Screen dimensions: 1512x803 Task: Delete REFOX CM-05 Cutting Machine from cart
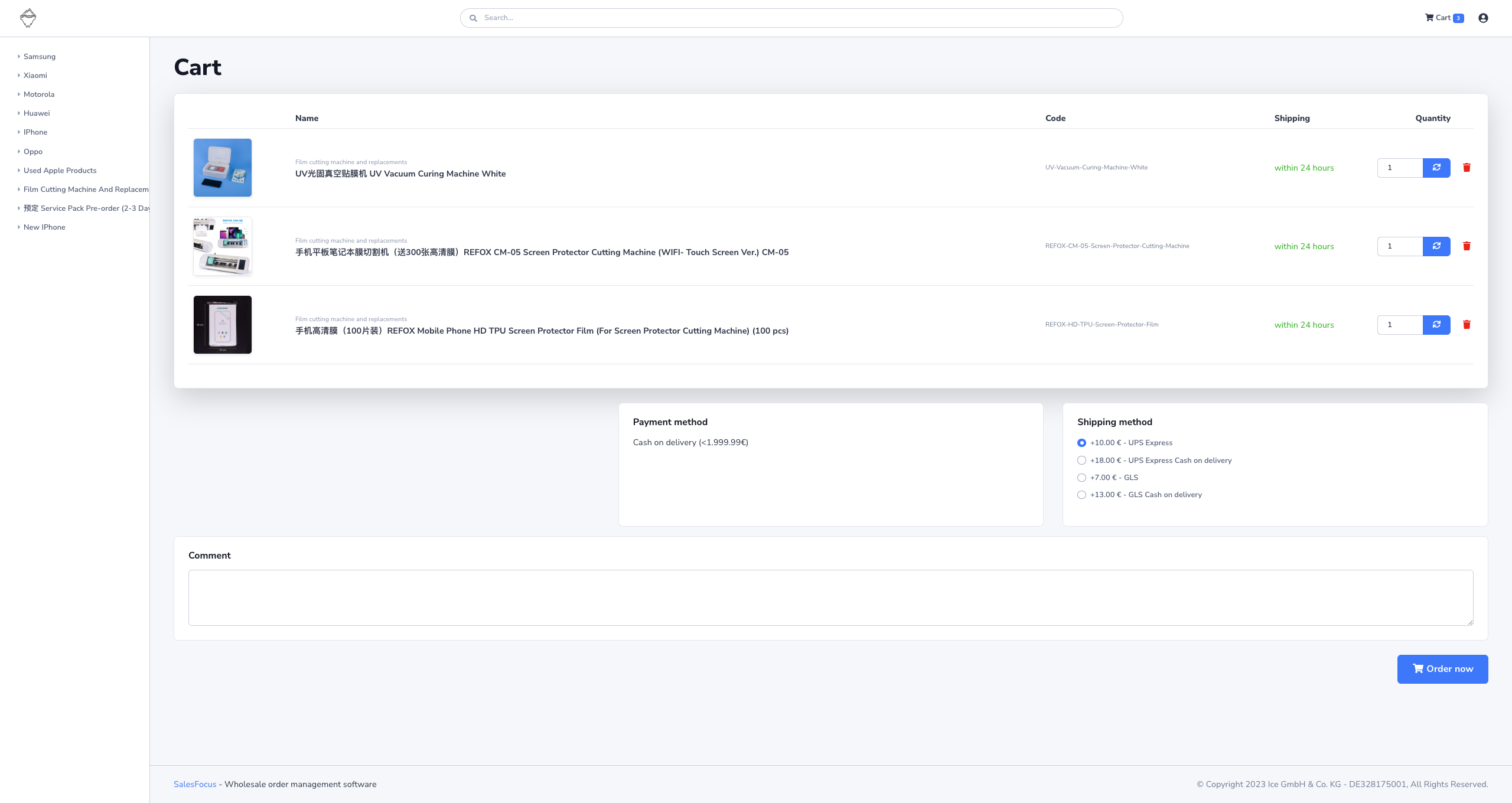pos(1467,246)
